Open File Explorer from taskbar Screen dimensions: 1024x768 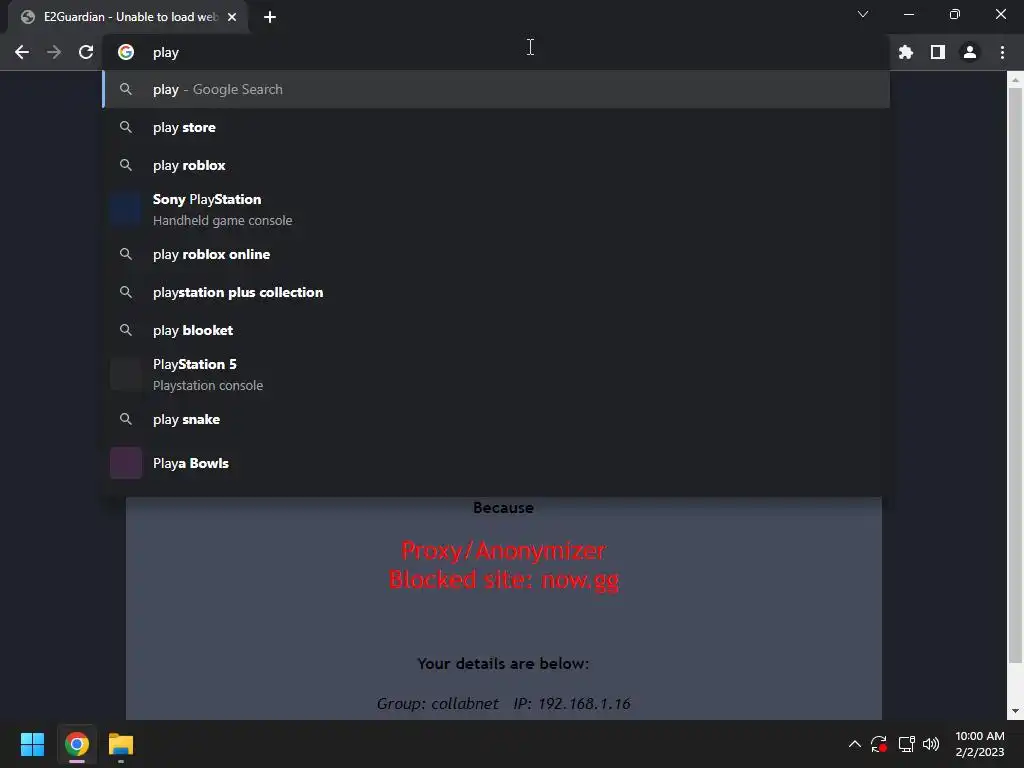(x=121, y=744)
